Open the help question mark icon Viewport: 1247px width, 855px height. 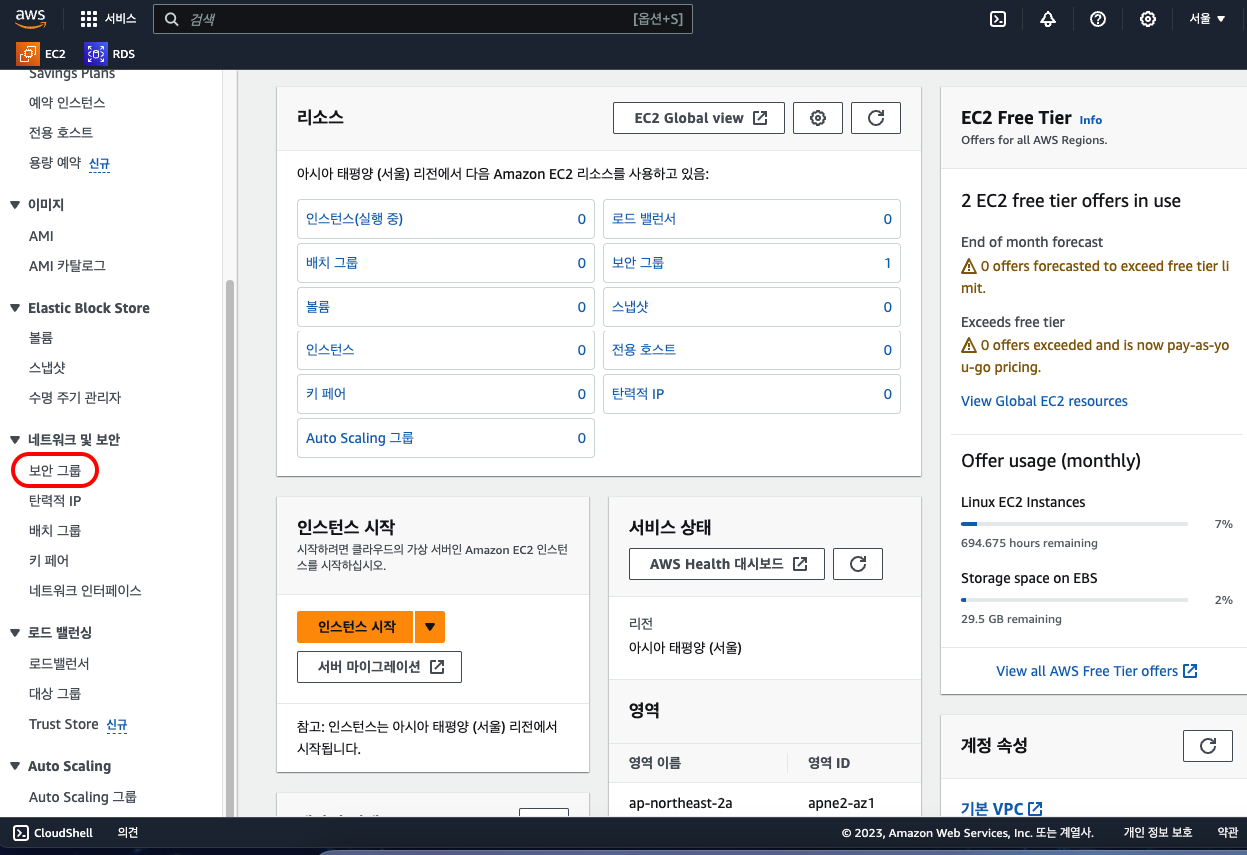point(1098,19)
